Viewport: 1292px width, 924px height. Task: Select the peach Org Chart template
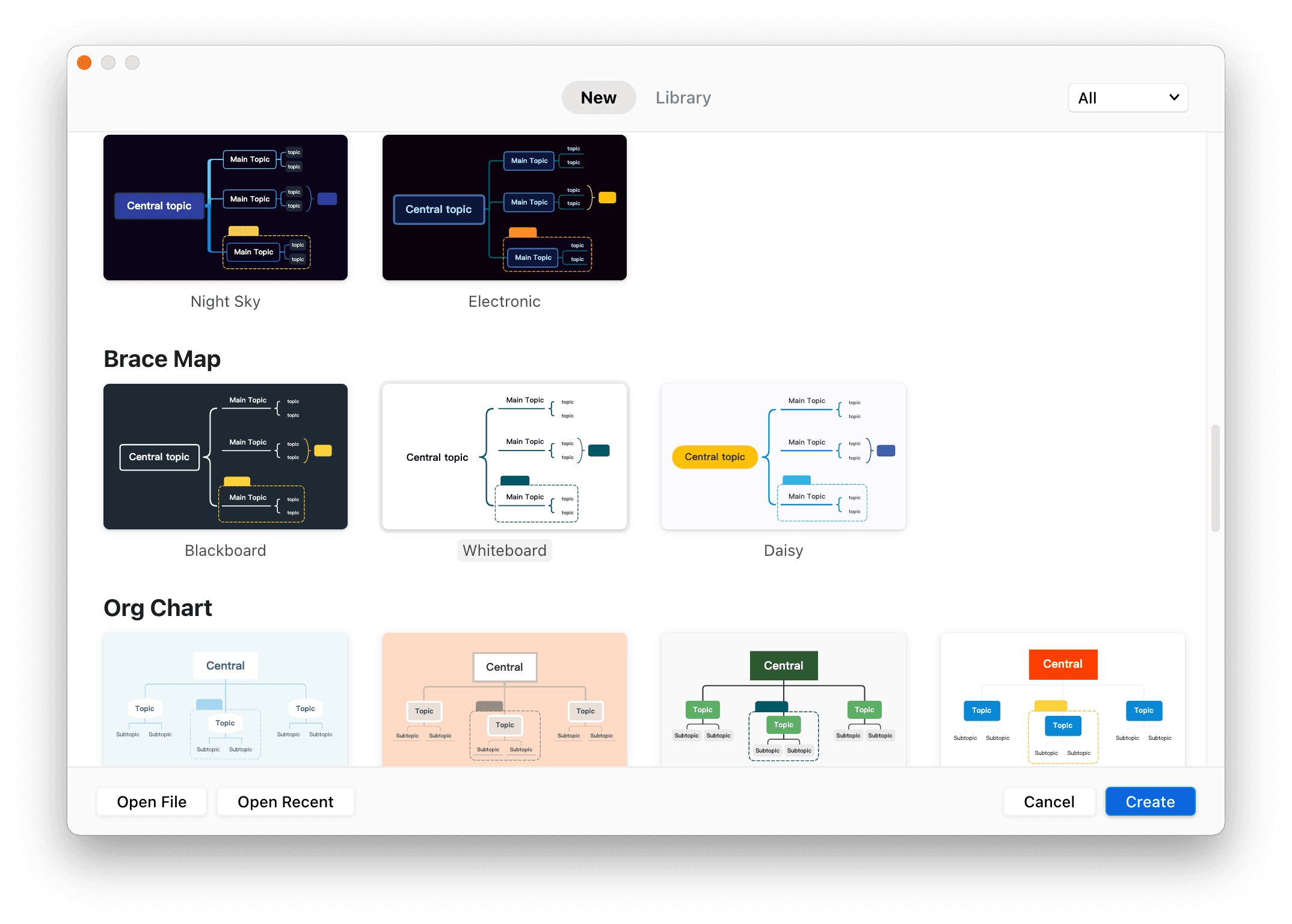point(505,700)
